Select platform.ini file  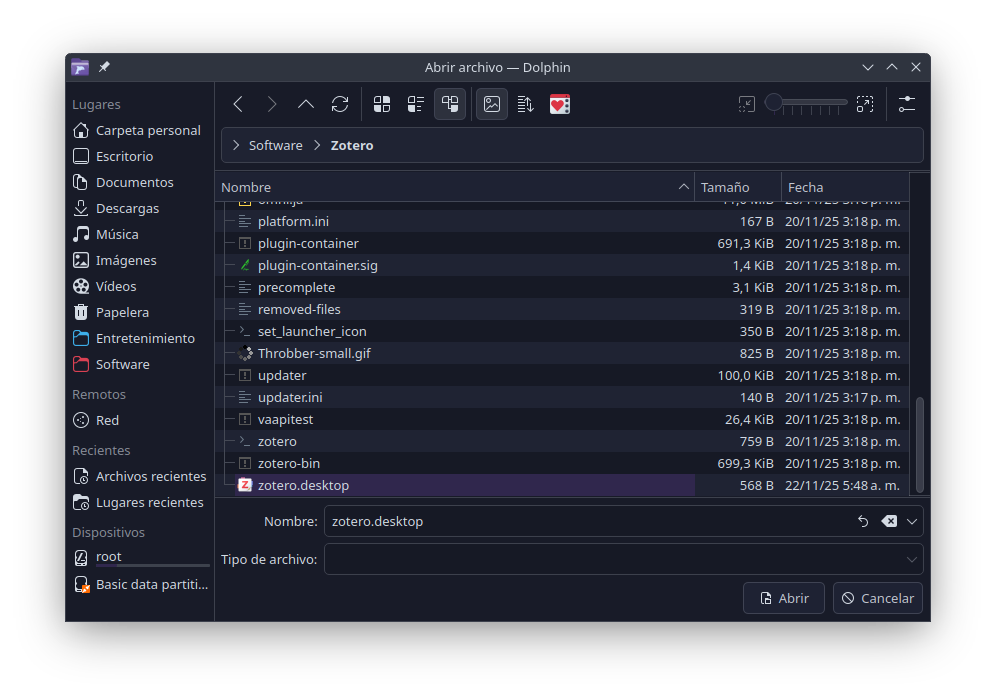(562, 222)
